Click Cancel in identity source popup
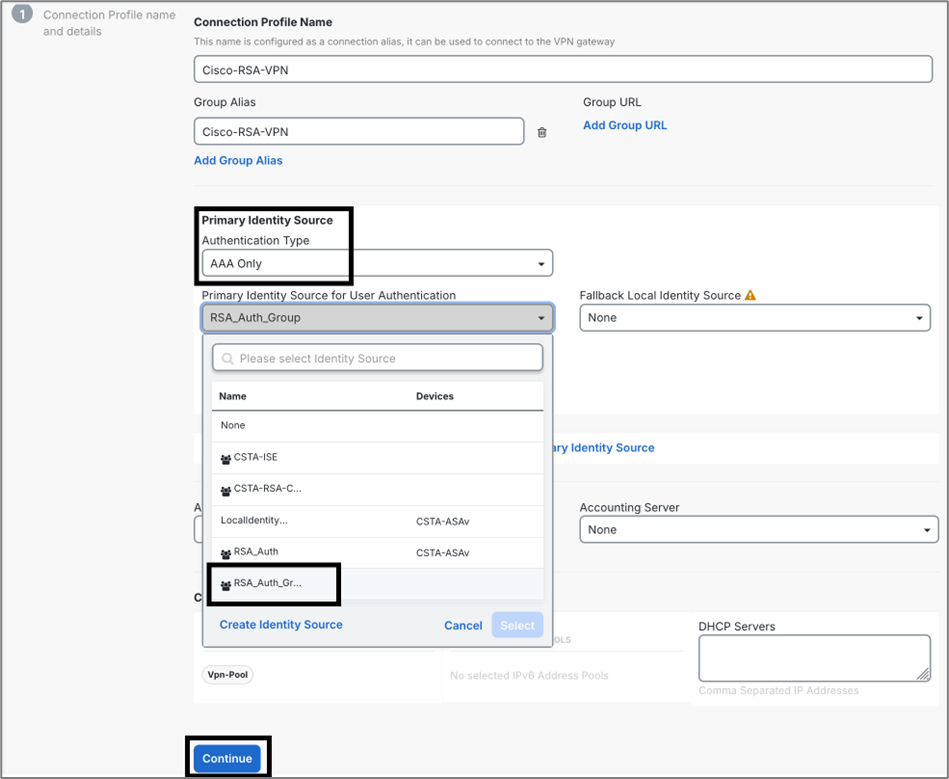Image resolution: width=949 pixels, height=779 pixels. [x=463, y=625]
